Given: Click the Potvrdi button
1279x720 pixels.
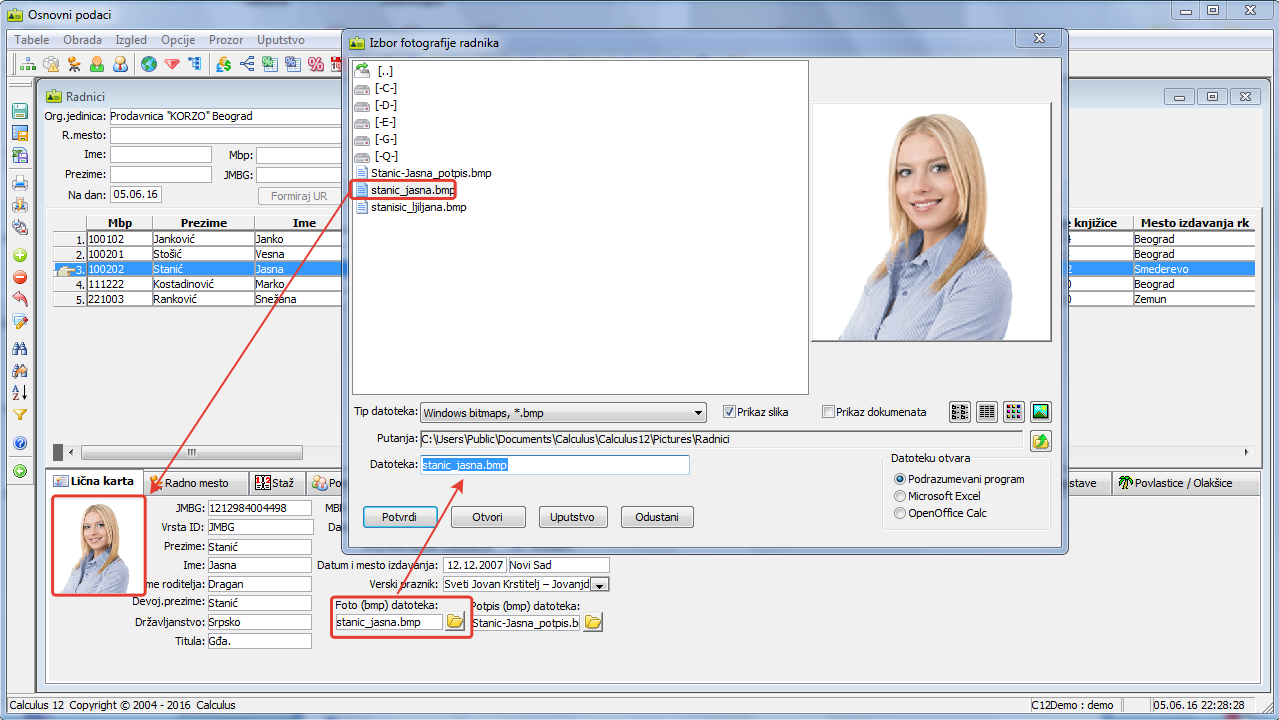Looking at the screenshot, I should 400,518.
